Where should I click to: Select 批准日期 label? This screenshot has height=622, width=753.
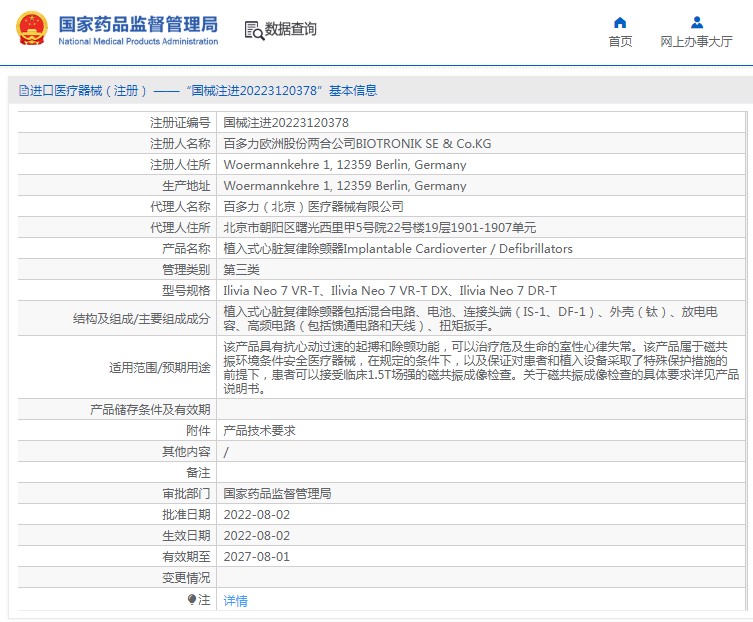(186, 515)
